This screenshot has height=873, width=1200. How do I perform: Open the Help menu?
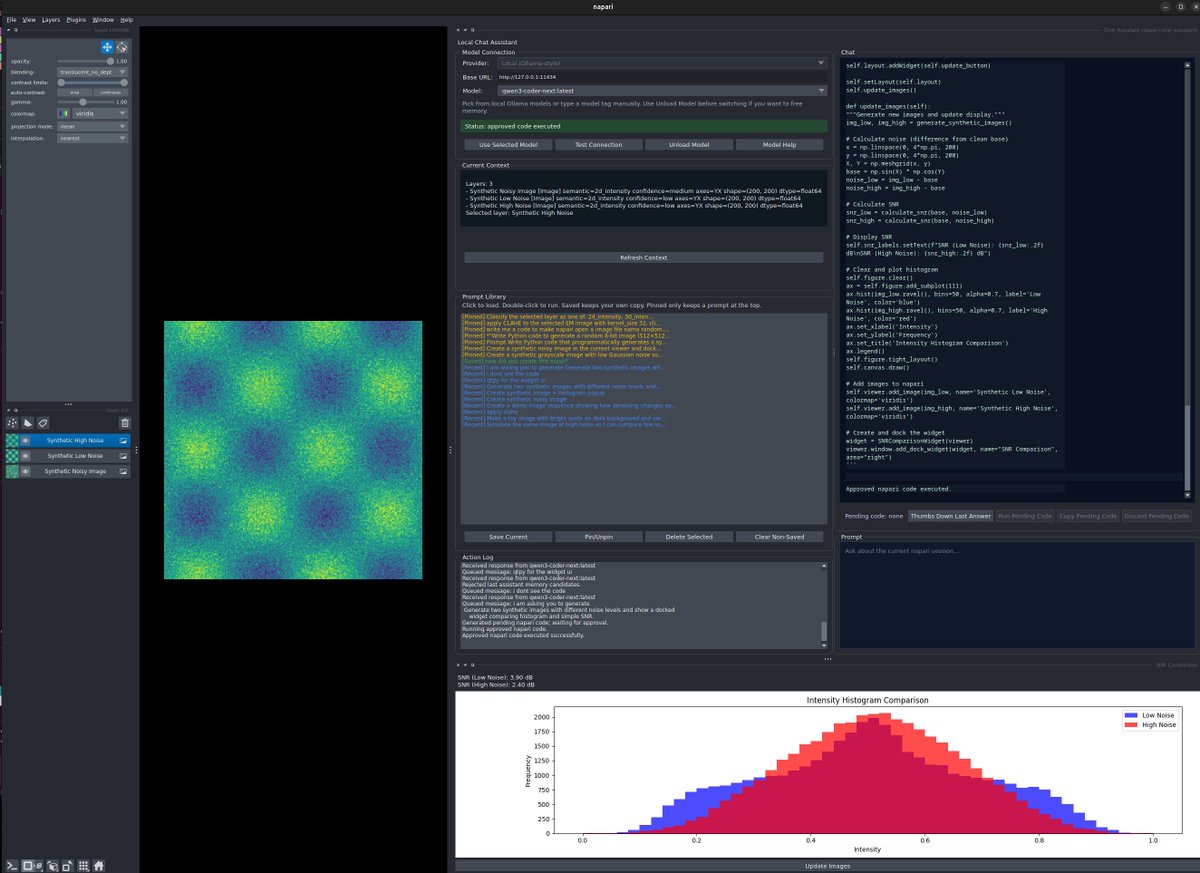coord(127,20)
